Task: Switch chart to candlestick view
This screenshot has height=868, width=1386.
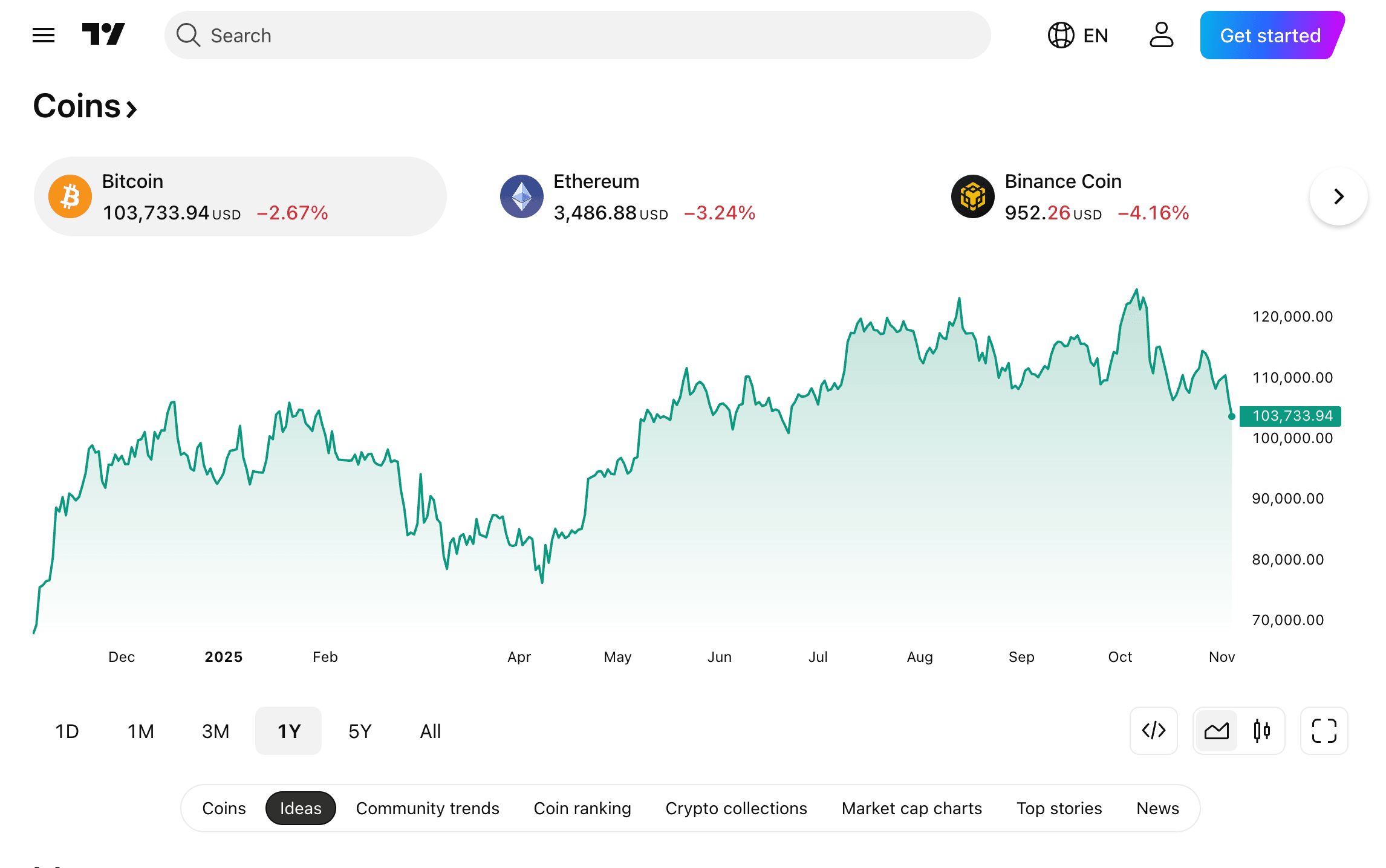Action: (1263, 731)
